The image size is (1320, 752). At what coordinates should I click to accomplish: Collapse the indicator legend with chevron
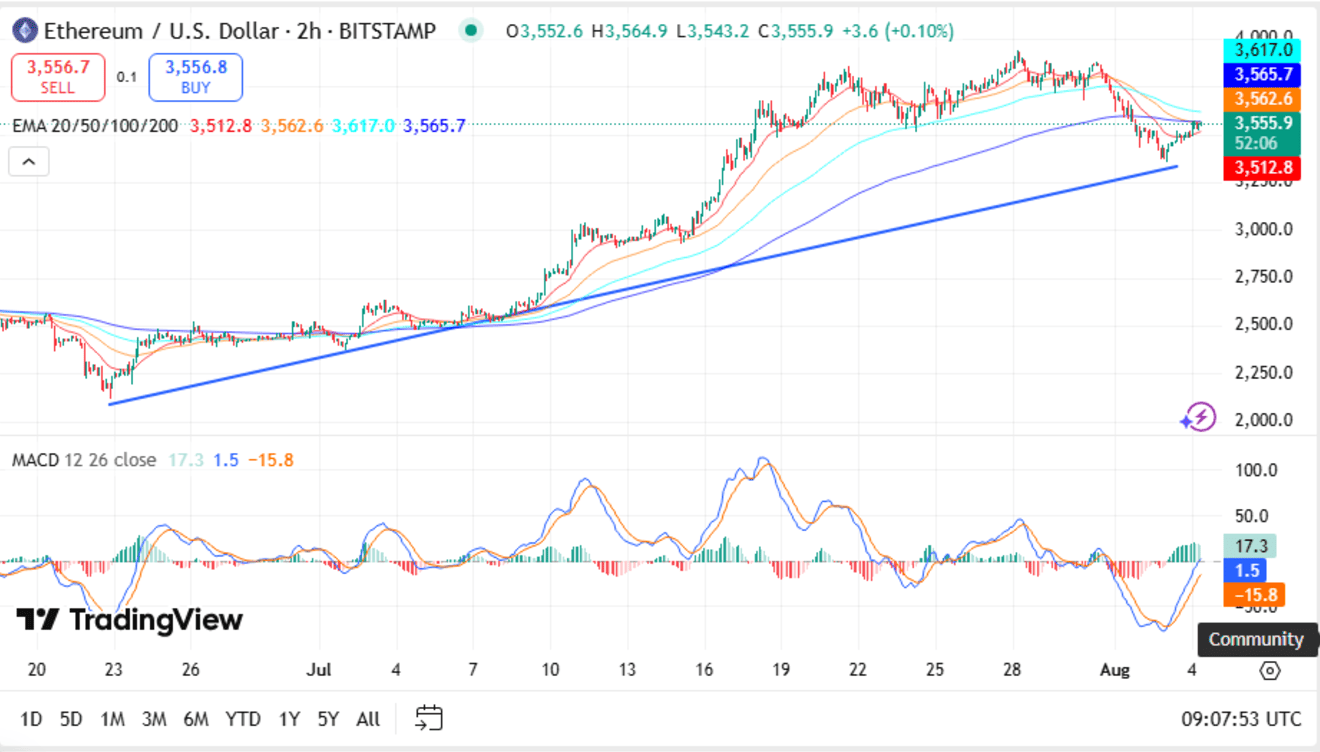29,161
